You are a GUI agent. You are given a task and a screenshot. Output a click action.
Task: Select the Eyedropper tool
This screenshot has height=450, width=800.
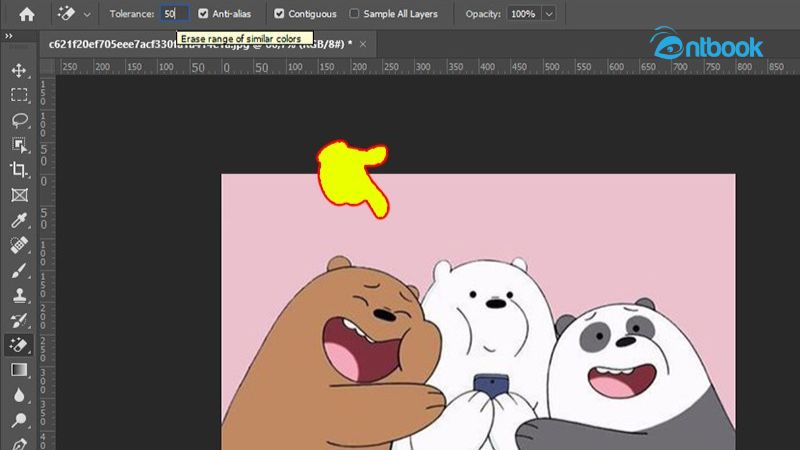click(19, 220)
